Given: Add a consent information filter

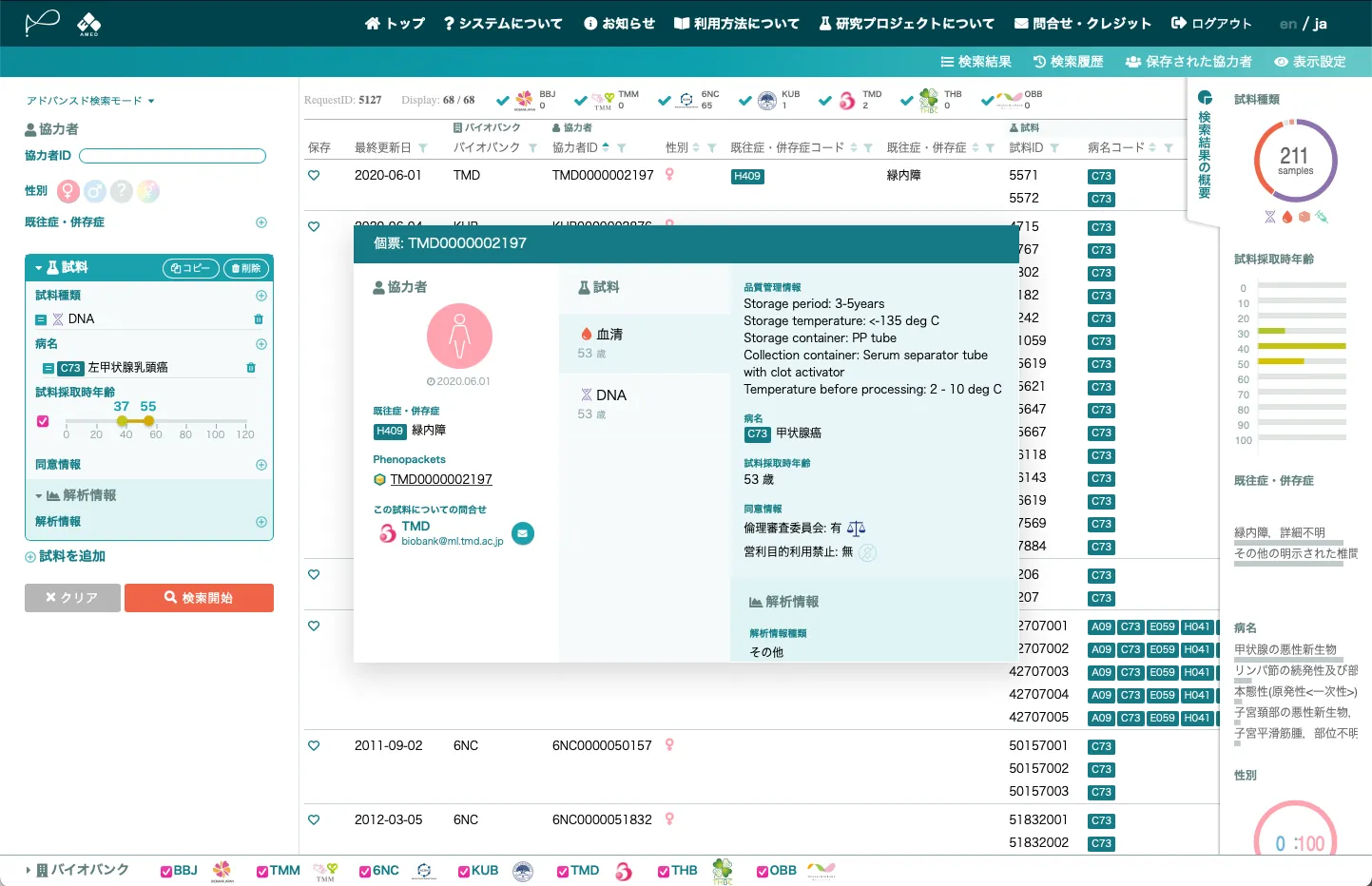Looking at the screenshot, I should coord(261,465).
